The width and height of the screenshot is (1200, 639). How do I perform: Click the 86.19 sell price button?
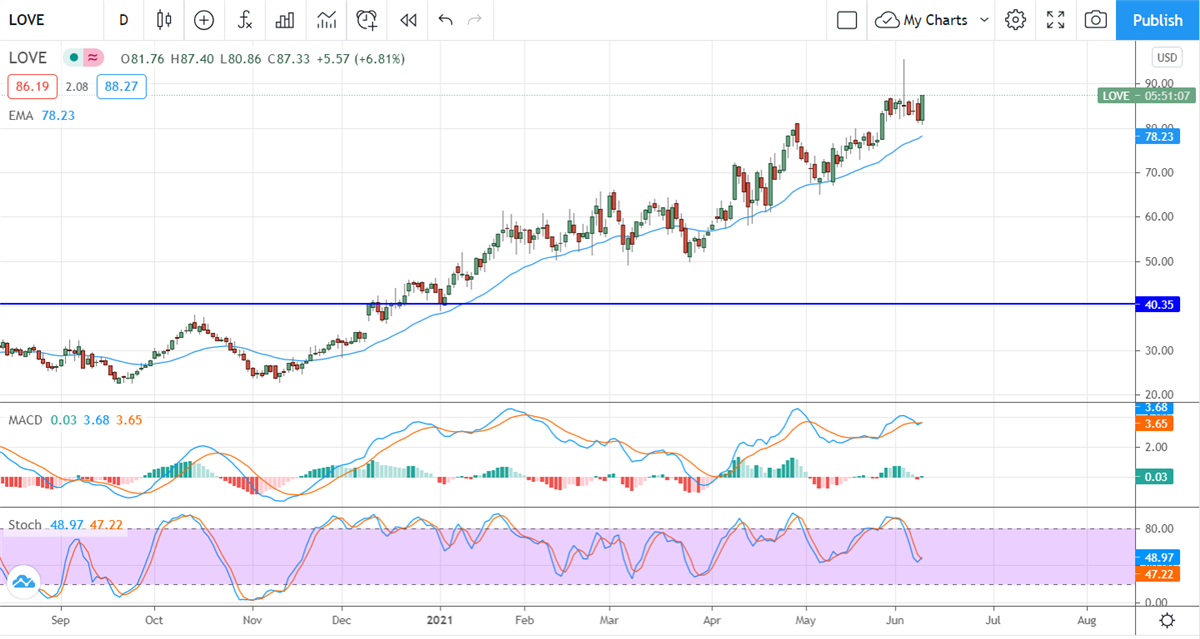coord(33,87)
